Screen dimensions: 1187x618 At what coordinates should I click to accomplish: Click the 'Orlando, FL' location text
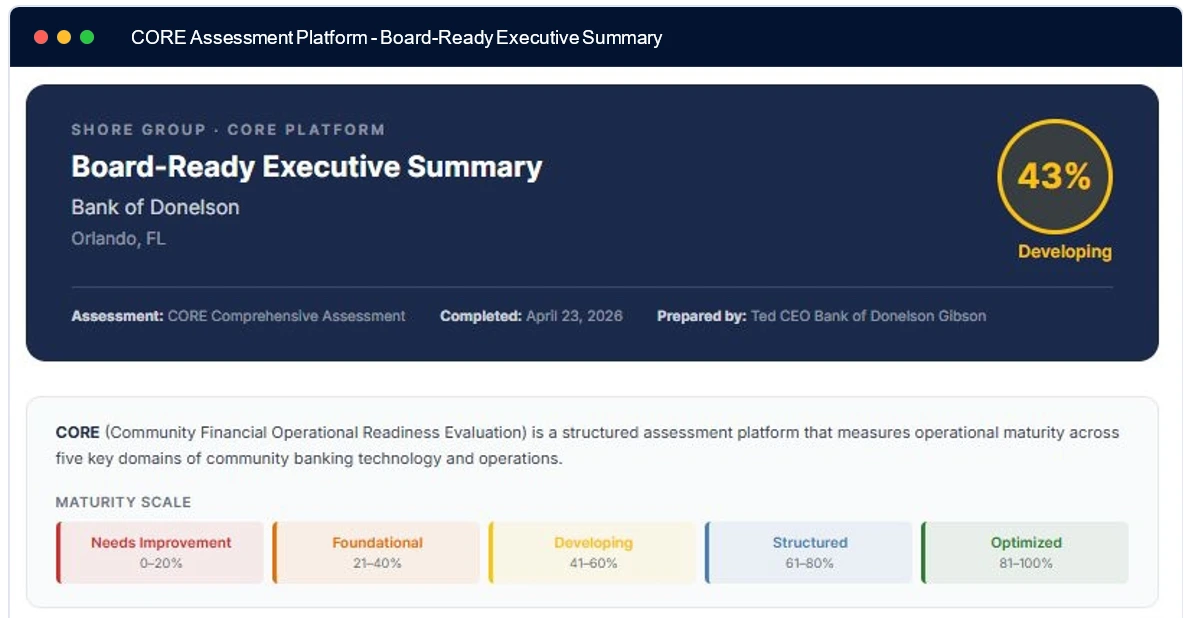point(118,239)
